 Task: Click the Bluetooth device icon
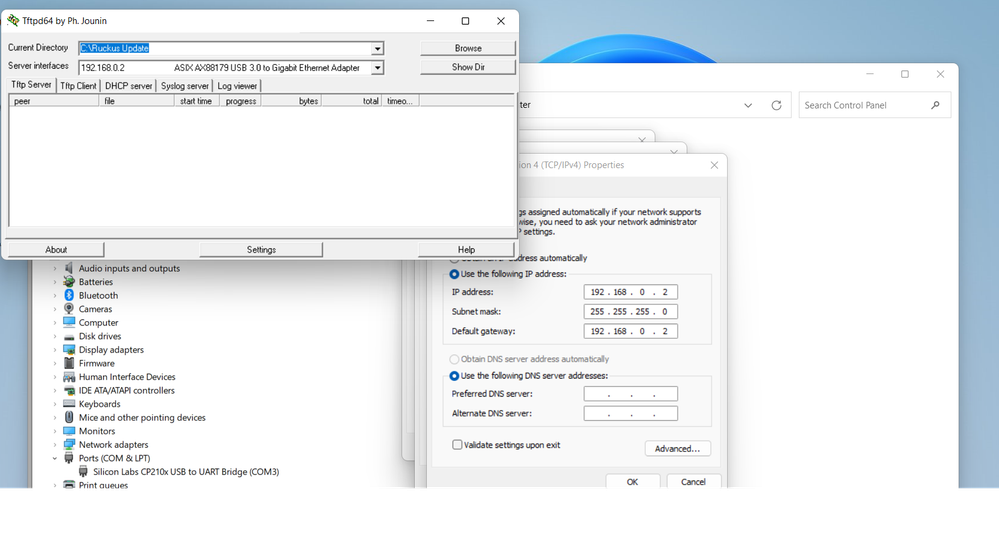tap(69, 296)
